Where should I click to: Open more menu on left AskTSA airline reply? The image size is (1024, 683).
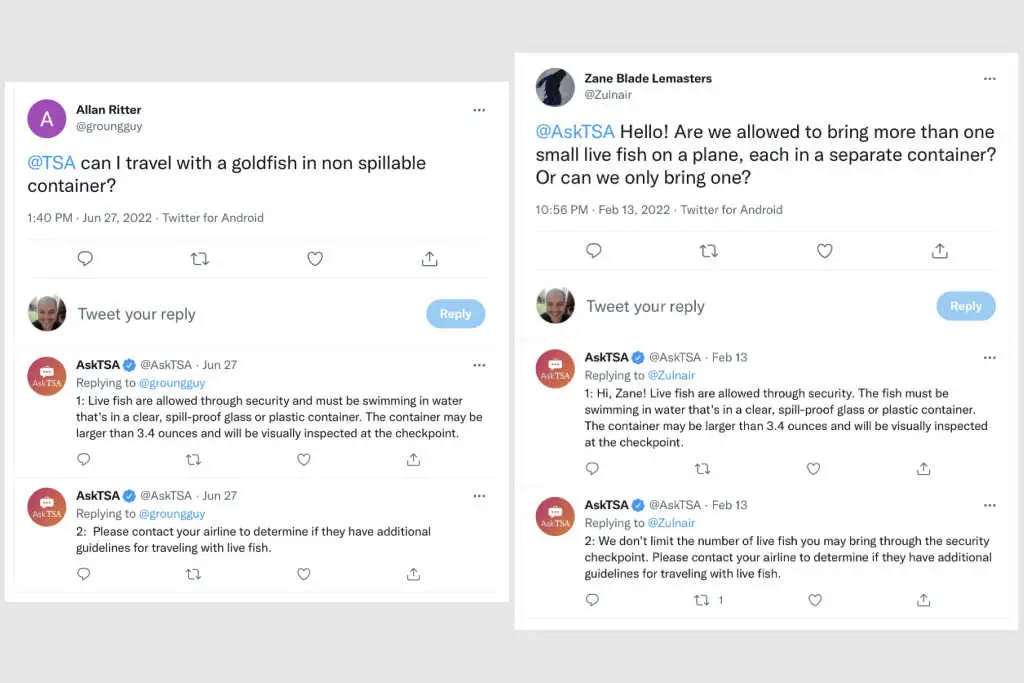click(479, 496)
